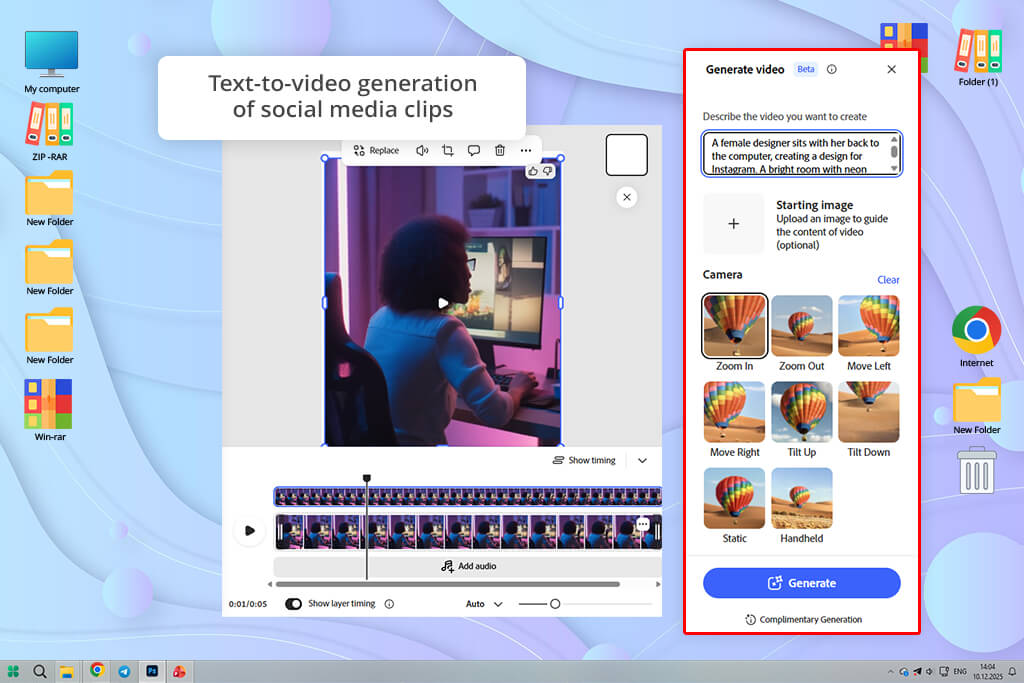This screenshot has height=683, width=1024.
Task: Open the notification bell in system tray
Action: [1012, 671]
